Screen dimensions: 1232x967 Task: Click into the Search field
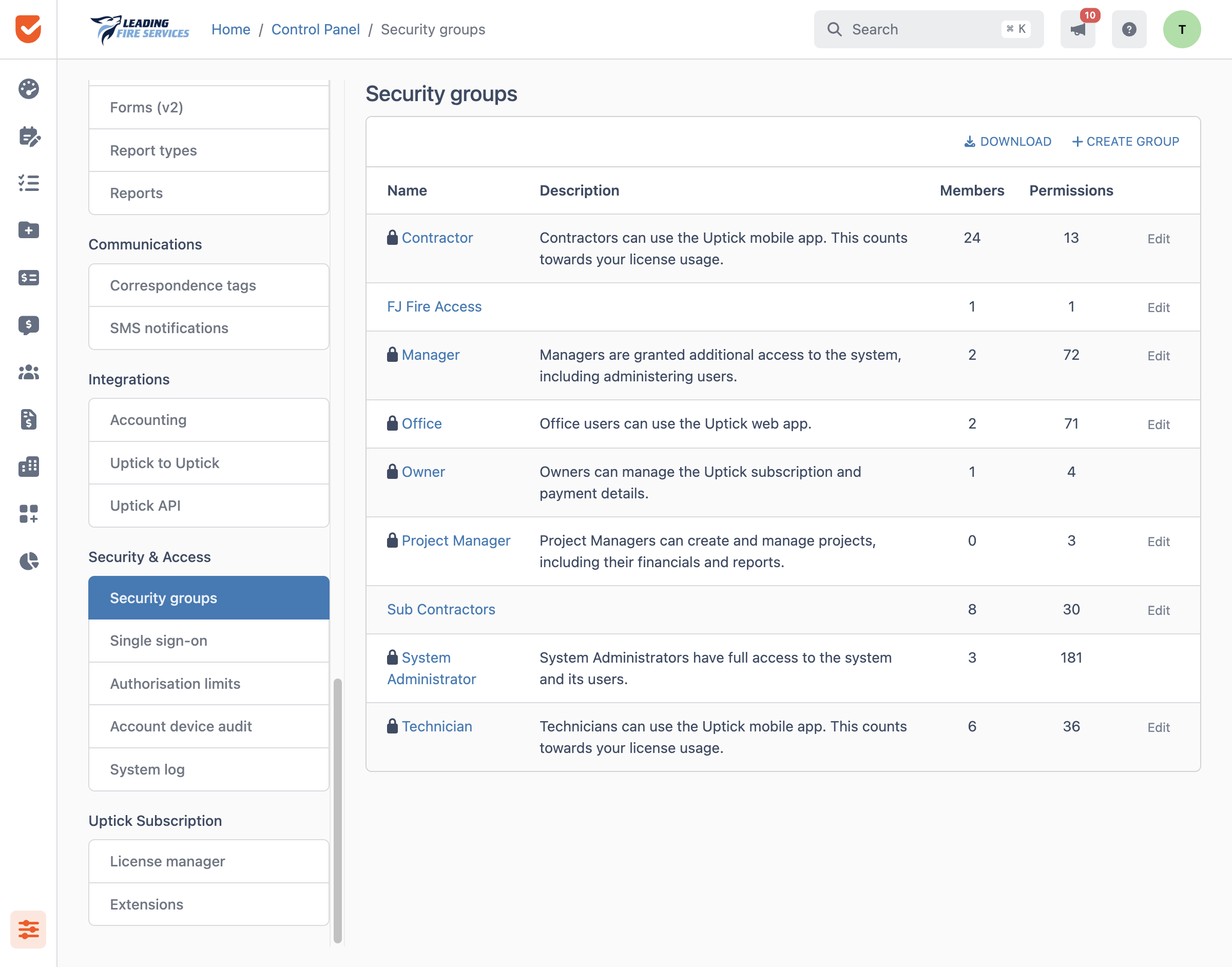(929, 29)
